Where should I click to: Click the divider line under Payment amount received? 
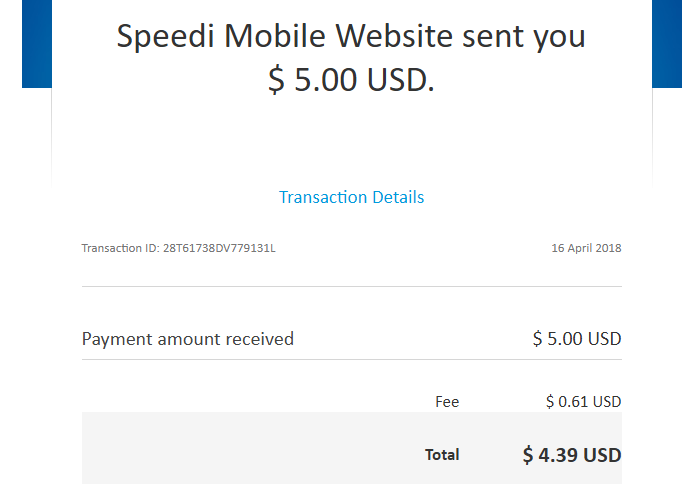pyautogui.click(x=352, y=359)
